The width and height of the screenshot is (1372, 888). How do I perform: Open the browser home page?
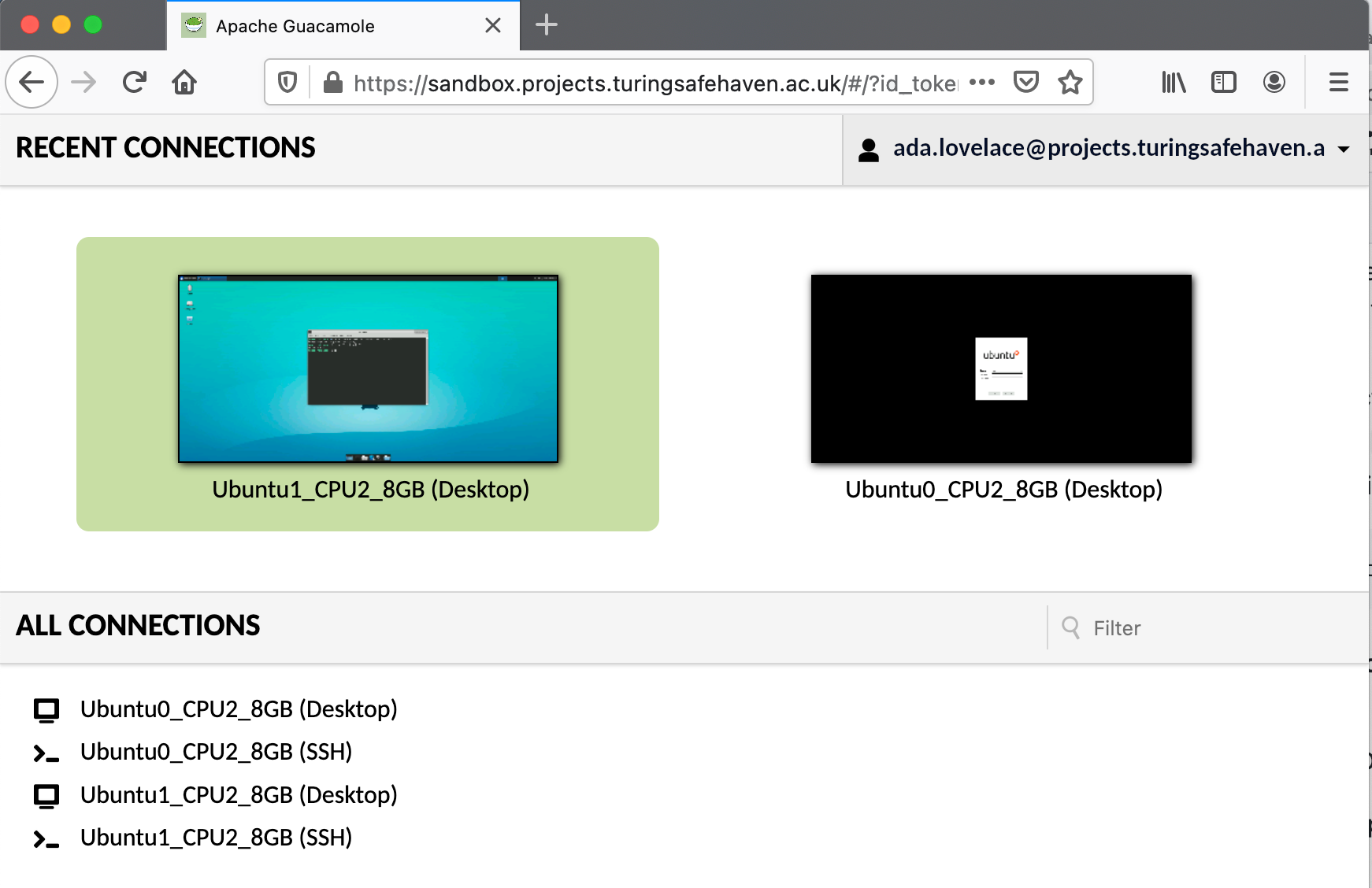tap(184, 82)
